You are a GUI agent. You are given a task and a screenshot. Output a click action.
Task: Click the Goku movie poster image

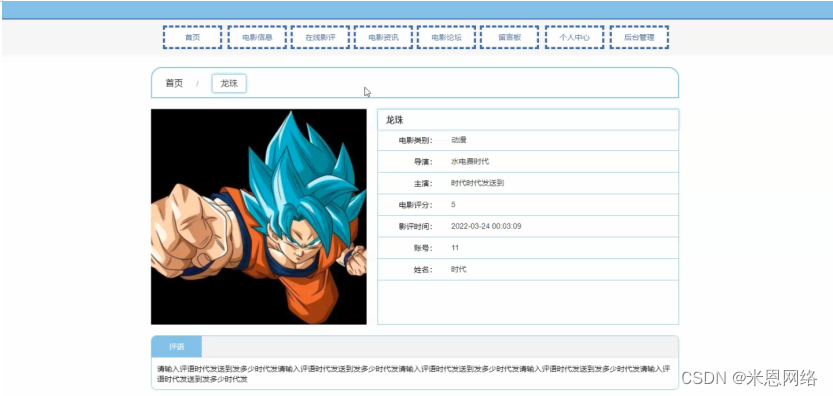[x=259, y=217]
